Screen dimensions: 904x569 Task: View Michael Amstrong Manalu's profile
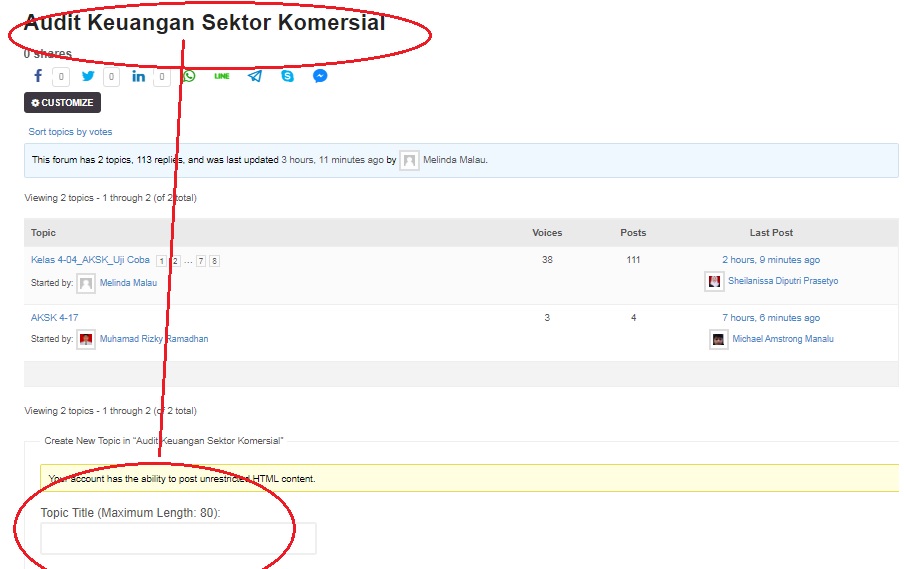click(x=783, y=339)
